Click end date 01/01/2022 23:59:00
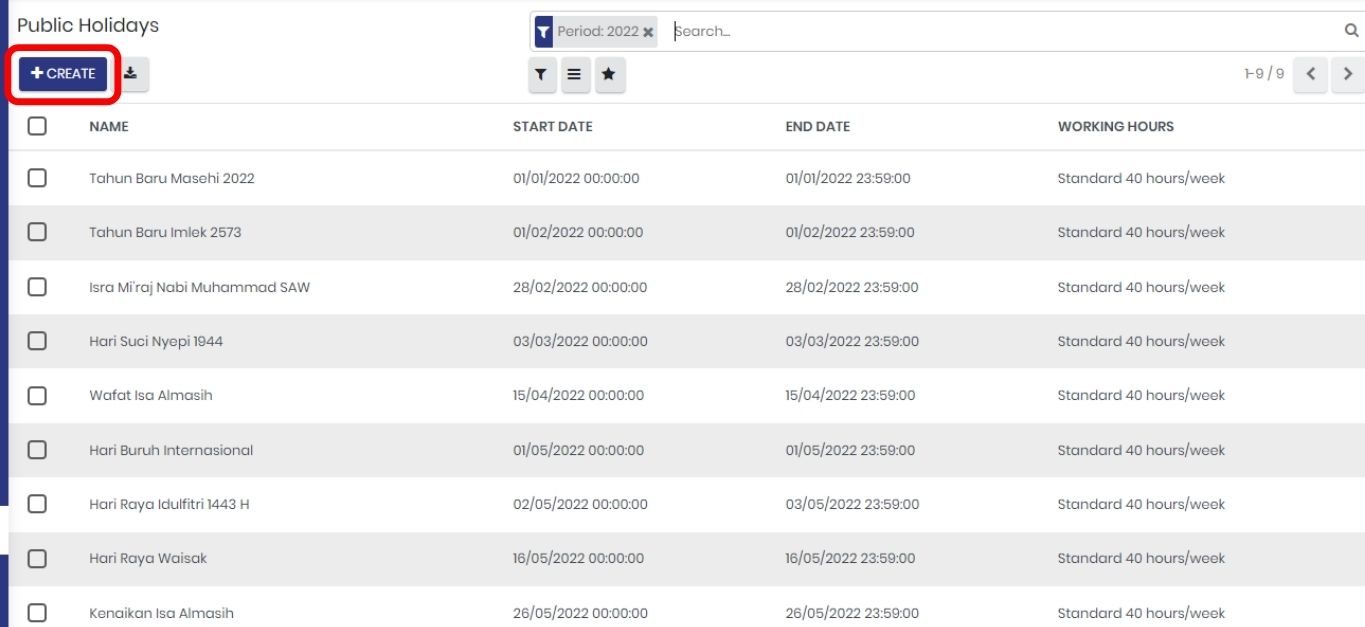Screen dimensions: 1365x627 pos(848,179)
